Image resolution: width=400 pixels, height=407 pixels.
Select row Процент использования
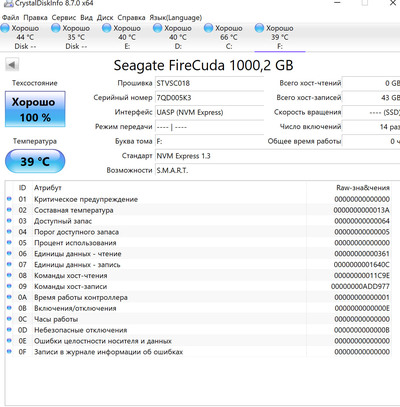coord(198,243)
